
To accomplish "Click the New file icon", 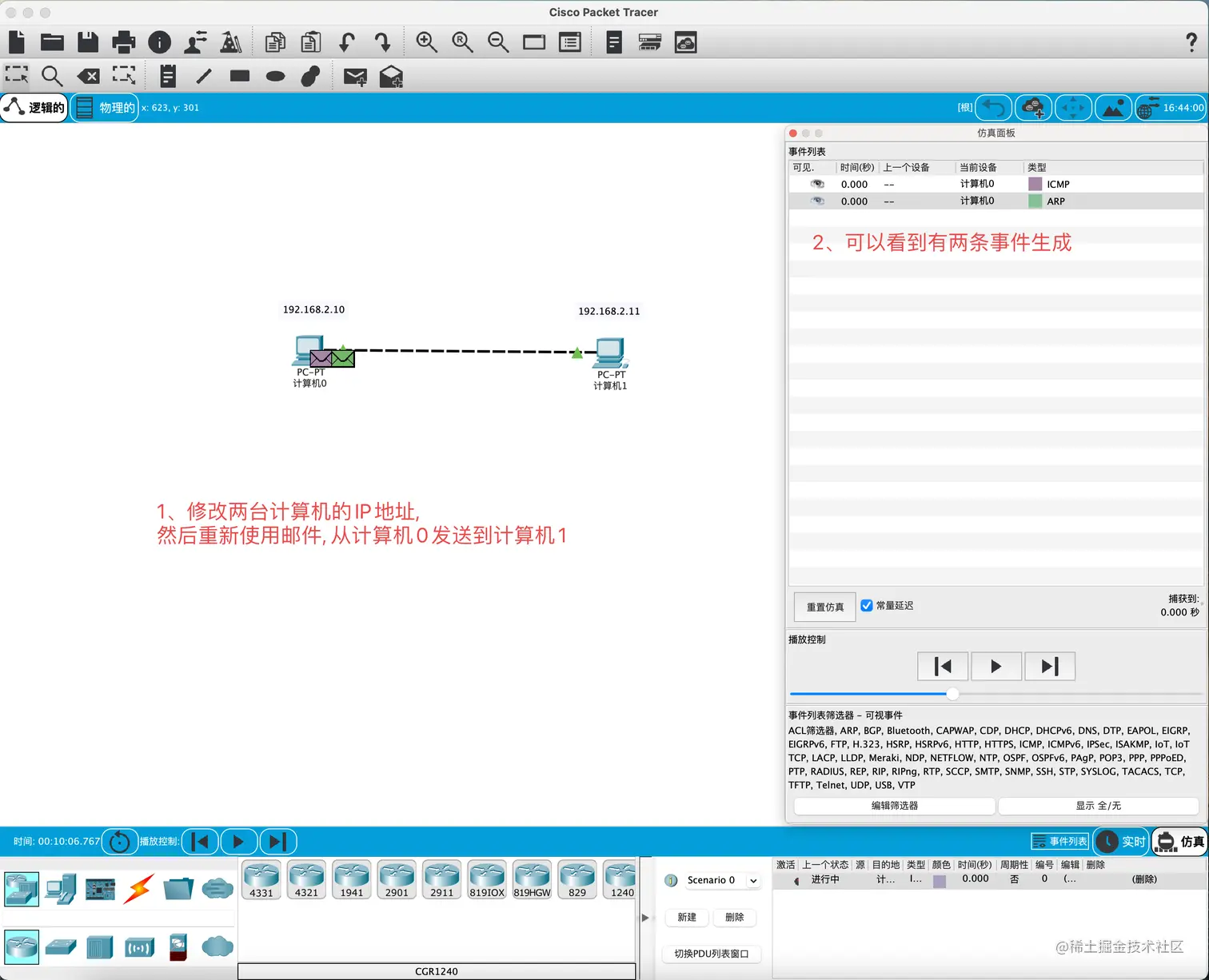I will [17, 42].
